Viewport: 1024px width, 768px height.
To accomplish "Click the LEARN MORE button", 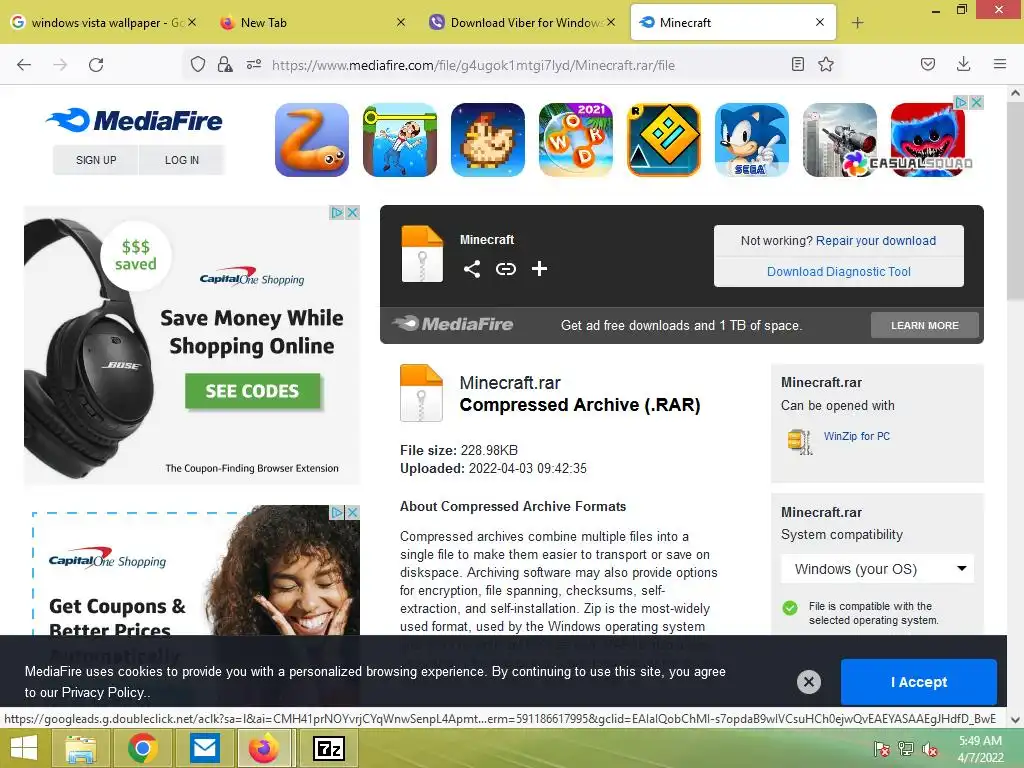I will pos(925,325).
